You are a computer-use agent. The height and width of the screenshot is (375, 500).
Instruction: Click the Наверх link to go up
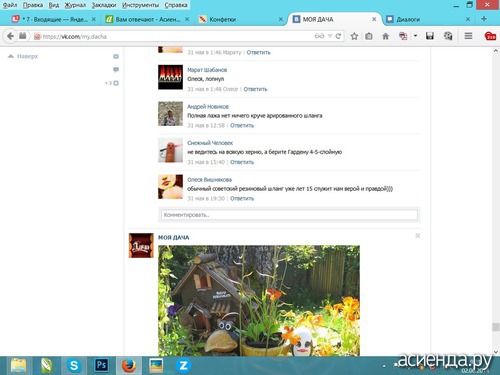[x=27, y=56]
